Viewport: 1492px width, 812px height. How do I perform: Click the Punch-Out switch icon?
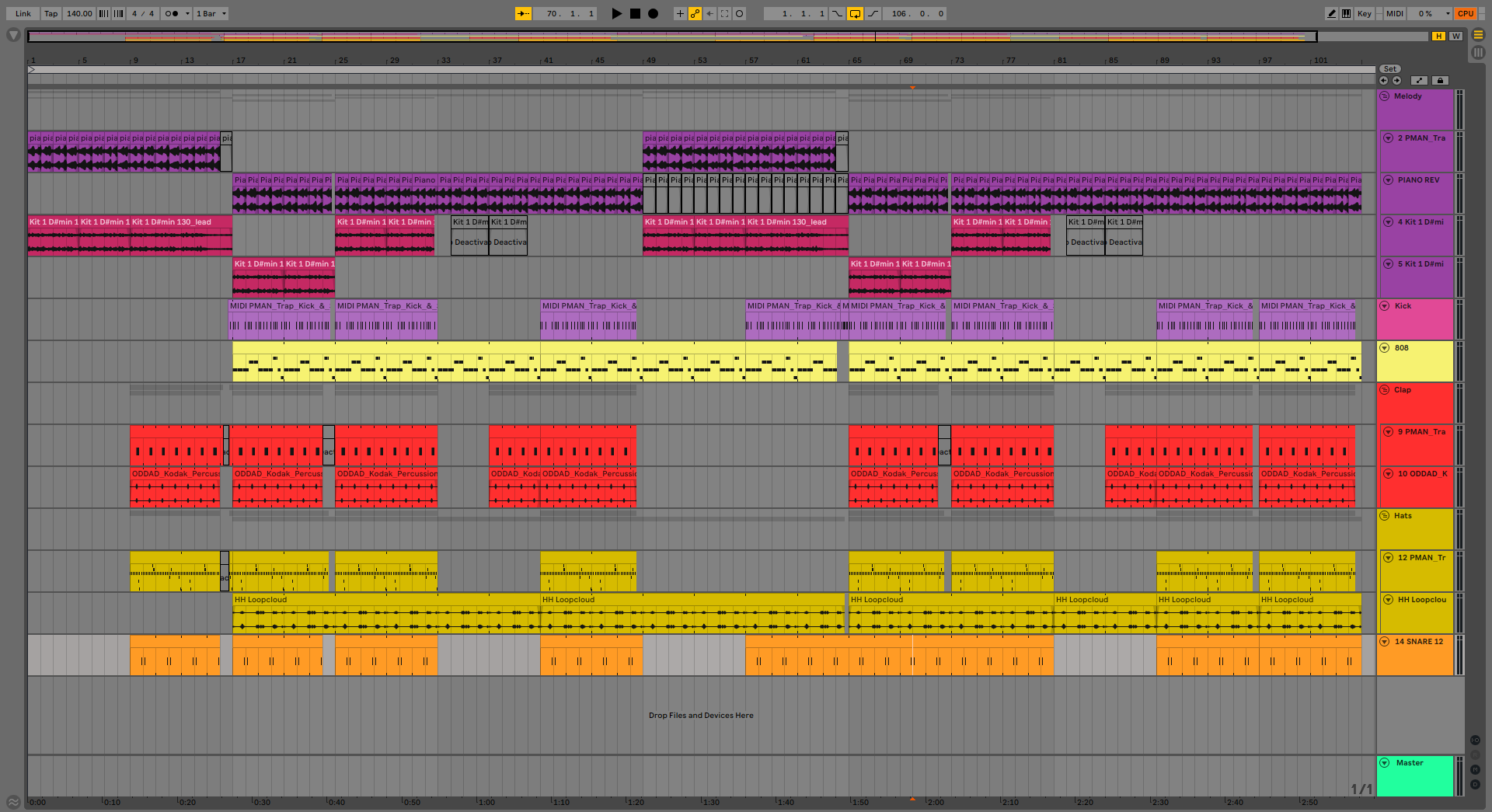[x=873, y=13]
